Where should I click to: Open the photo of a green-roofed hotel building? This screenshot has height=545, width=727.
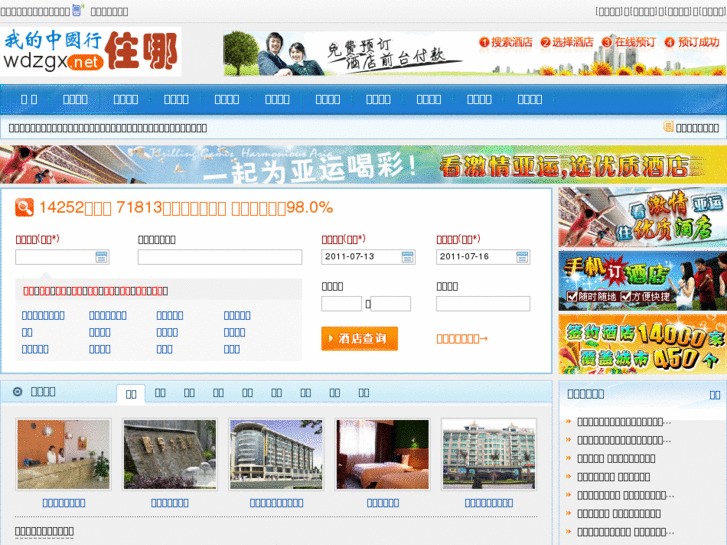(x=489, y=454)
